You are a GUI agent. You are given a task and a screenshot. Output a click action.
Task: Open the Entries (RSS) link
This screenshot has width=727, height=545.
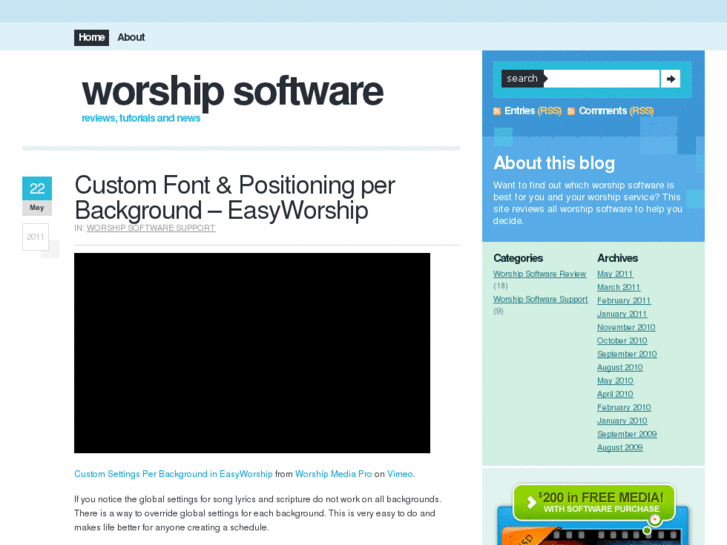click(533, 111)
